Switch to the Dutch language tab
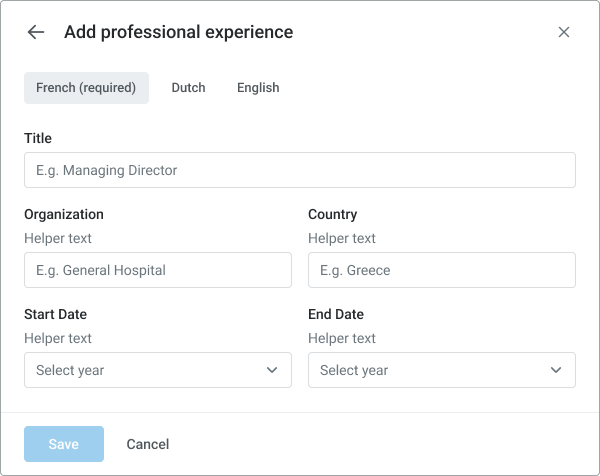This screenshot has width=600, height=476. 188,88
